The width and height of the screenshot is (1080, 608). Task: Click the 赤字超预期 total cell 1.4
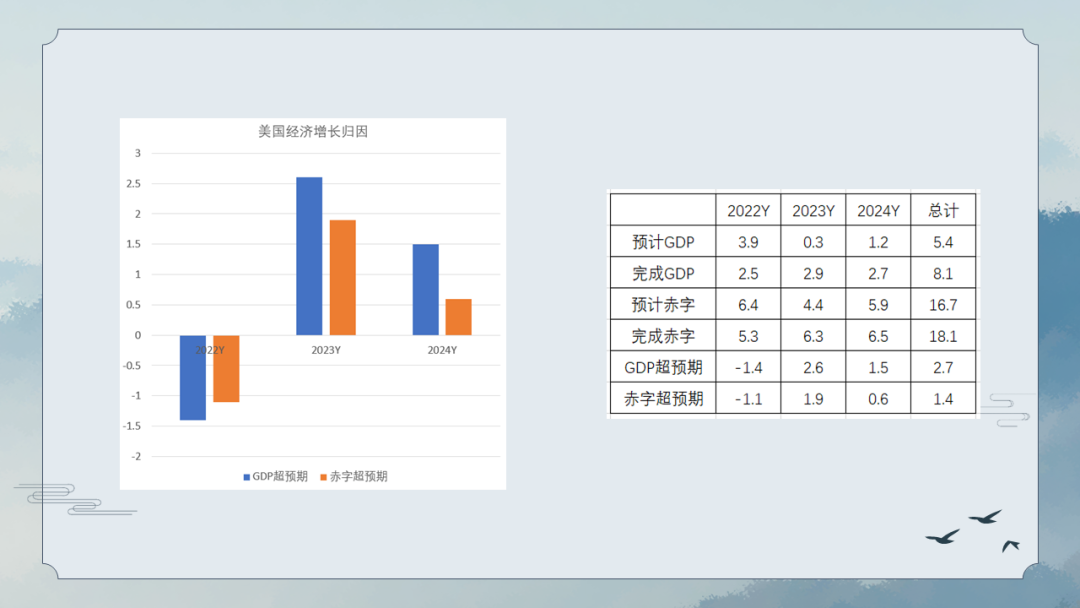coord(943,399)
